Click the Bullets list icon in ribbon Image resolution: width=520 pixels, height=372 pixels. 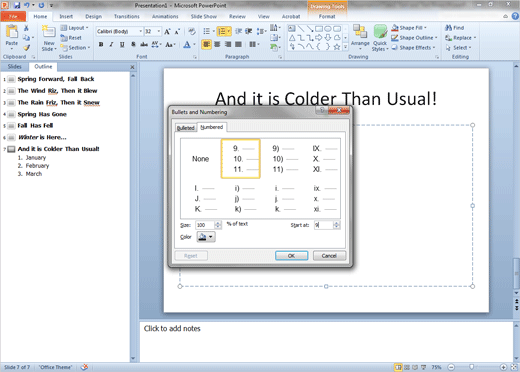(207, 31)
